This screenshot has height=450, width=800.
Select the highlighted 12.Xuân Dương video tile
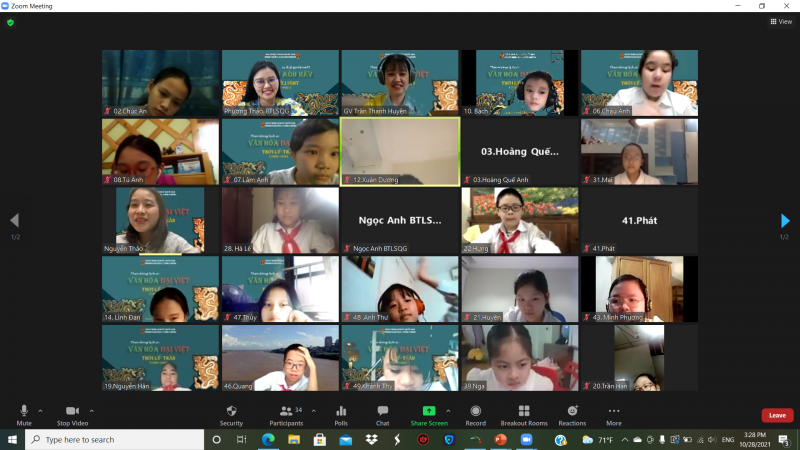tap(400, 152)
